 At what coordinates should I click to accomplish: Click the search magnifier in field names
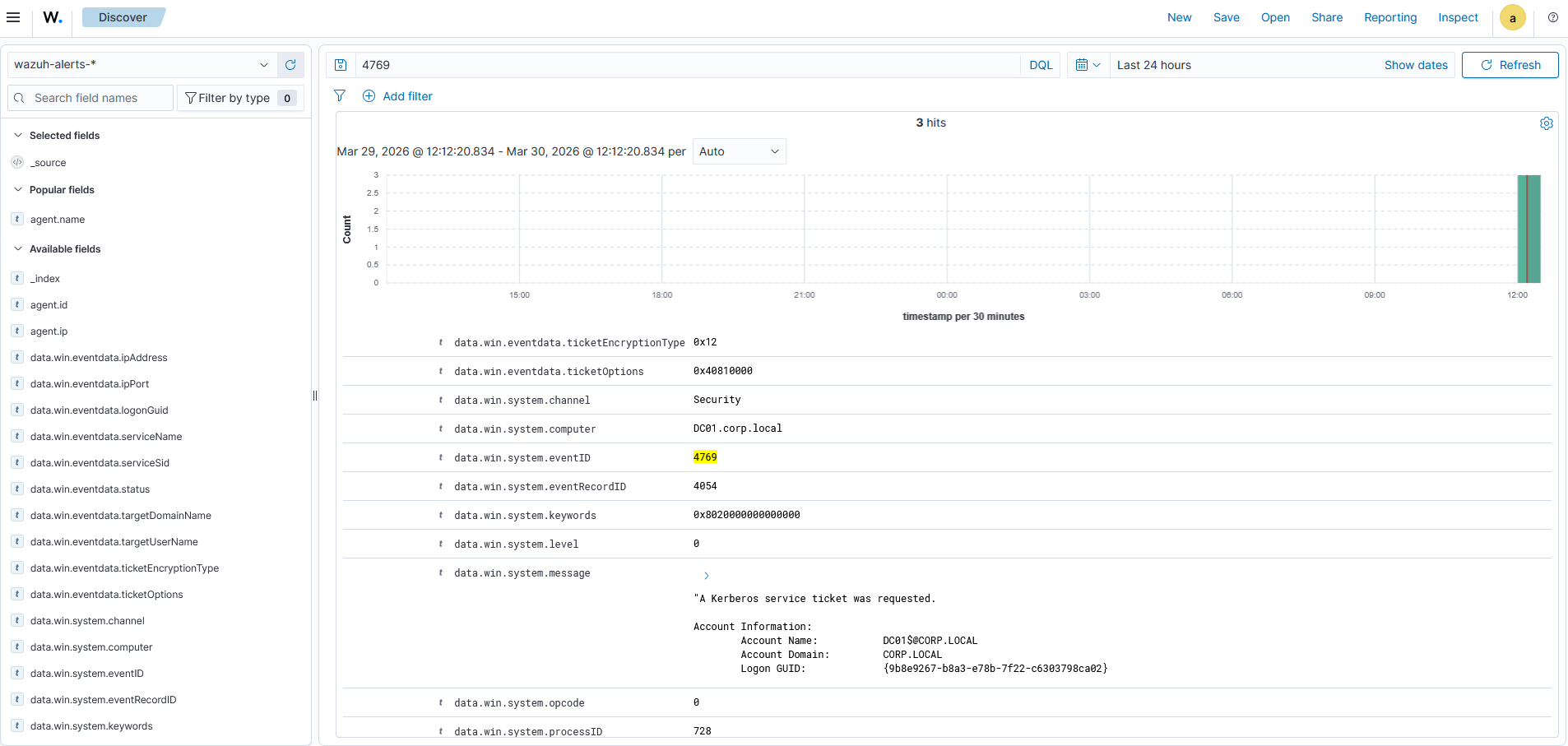pos(20,98)
